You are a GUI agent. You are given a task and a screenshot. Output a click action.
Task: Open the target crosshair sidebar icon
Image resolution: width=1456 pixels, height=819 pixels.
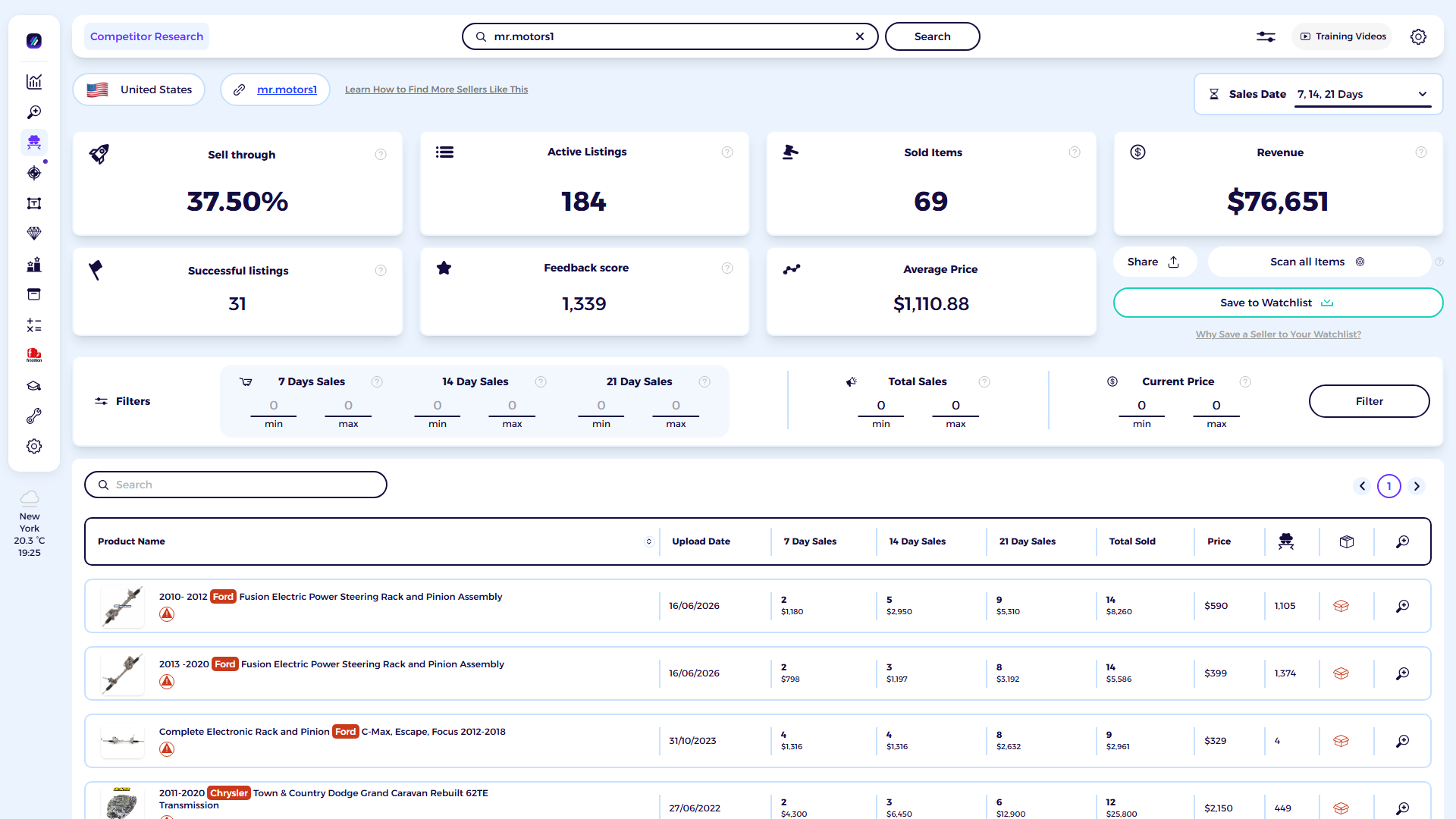[34, 173]
